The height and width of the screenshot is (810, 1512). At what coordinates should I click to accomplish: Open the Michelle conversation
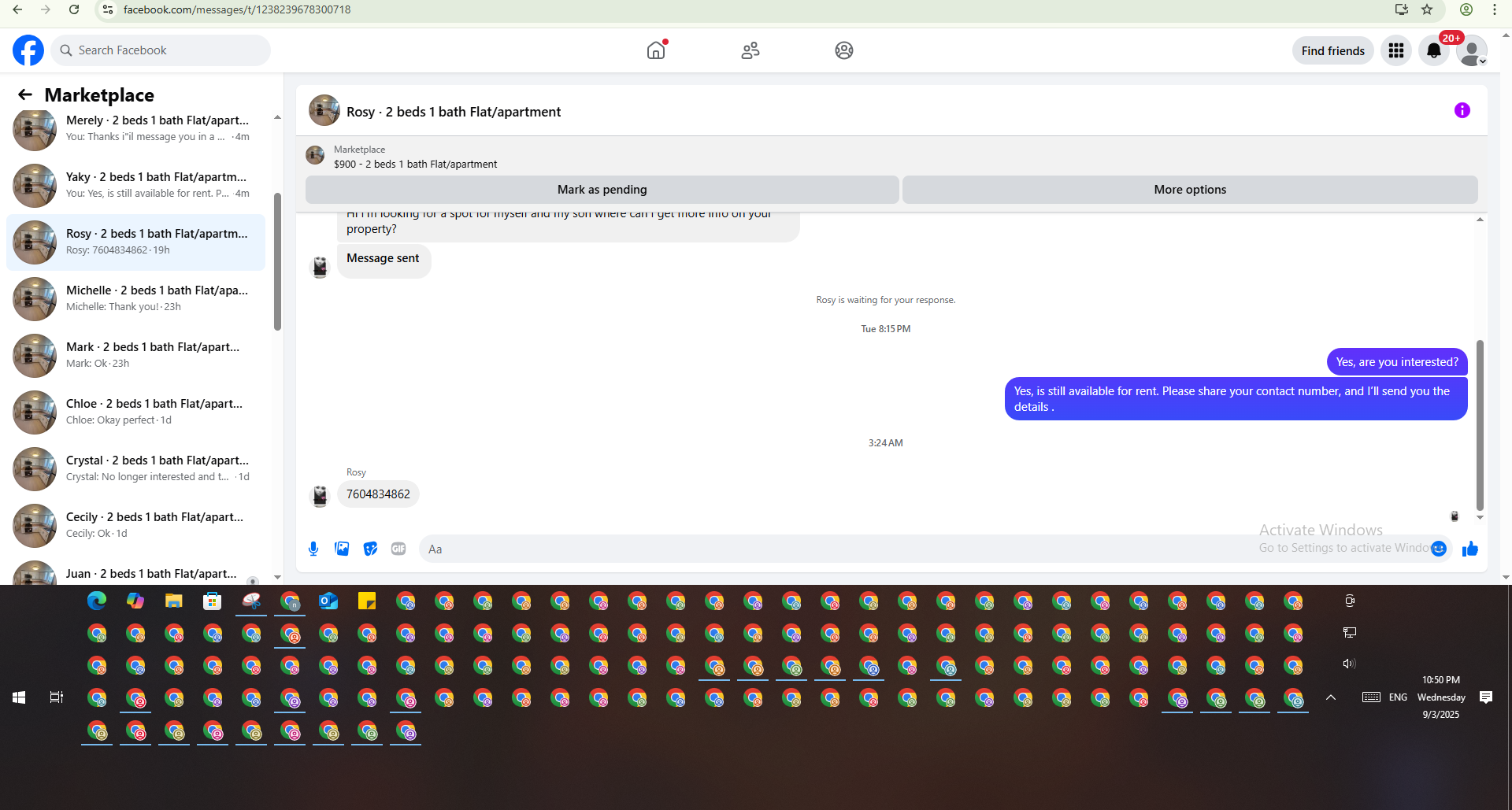(x=135, y=298)
